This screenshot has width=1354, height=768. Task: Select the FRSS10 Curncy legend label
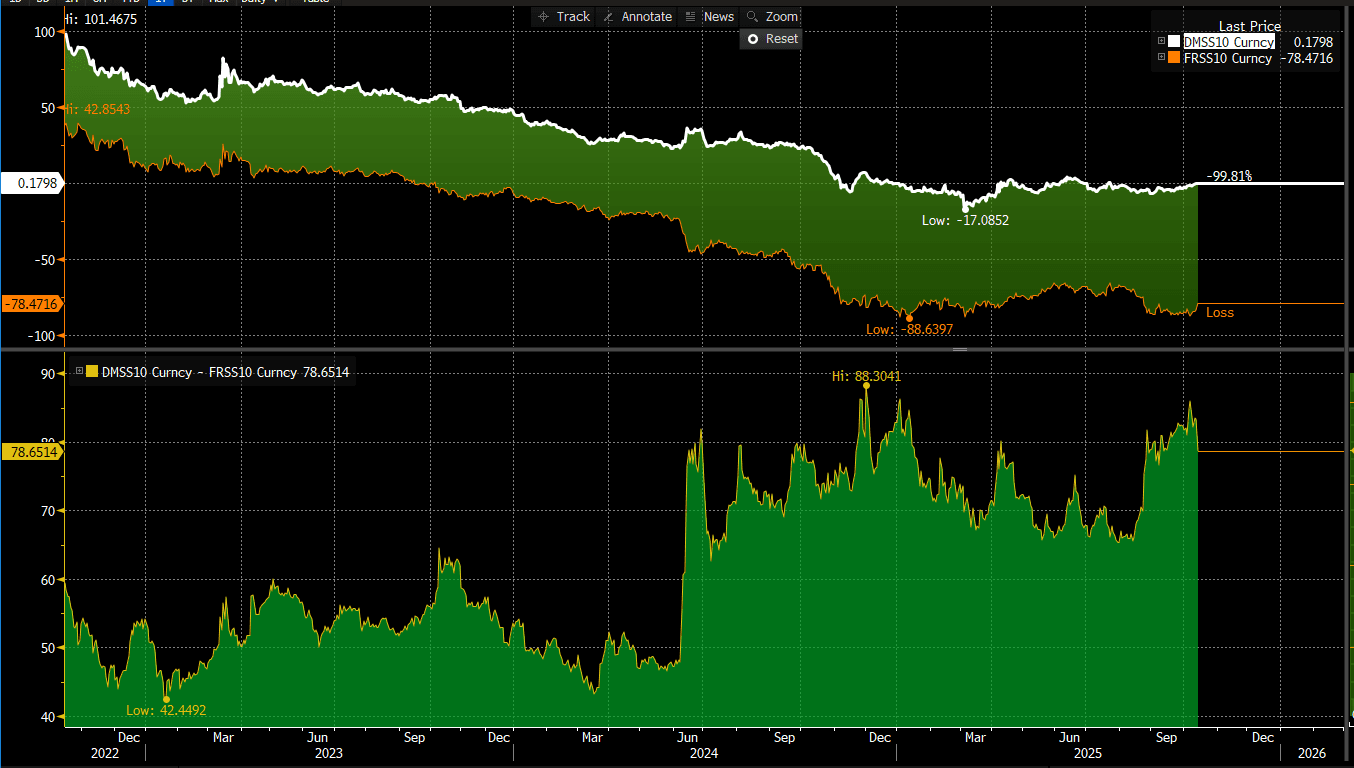1228,58
